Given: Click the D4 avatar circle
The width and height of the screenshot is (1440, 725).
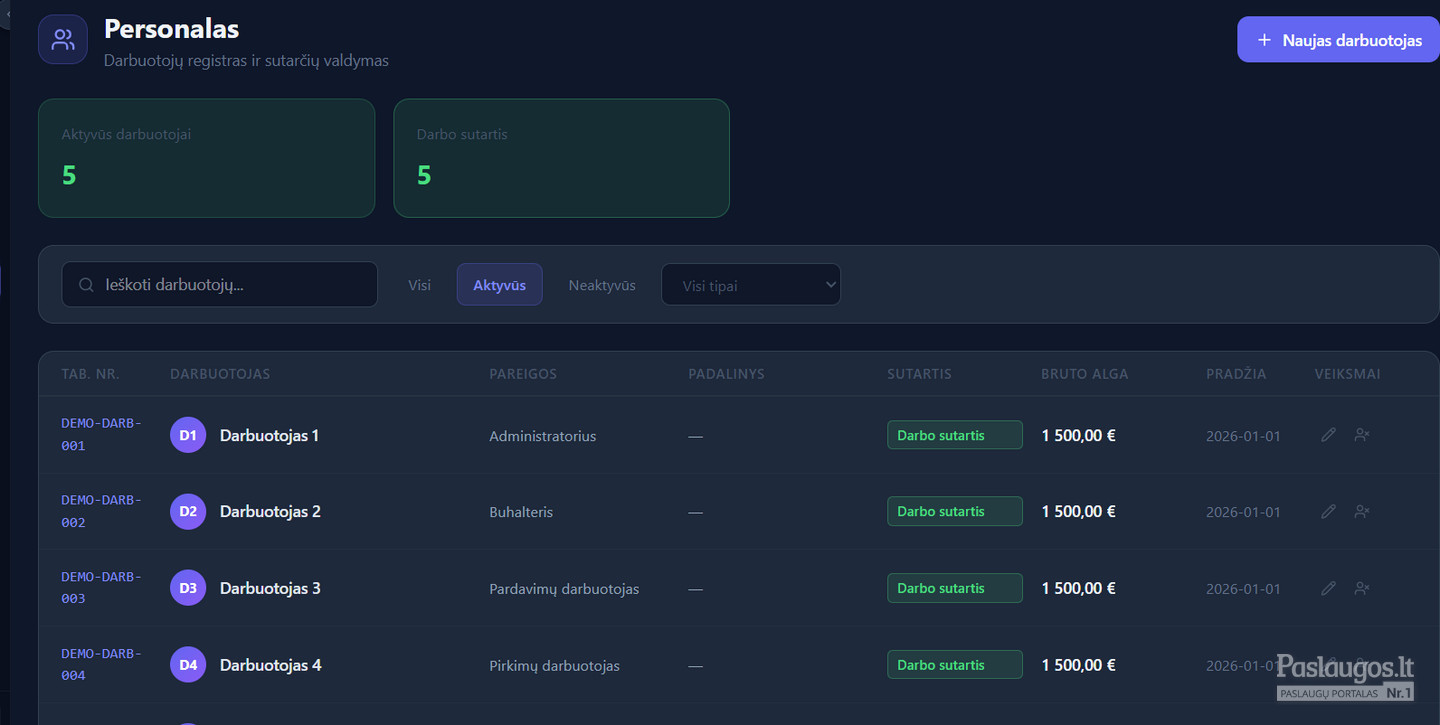Looking at the screenshot, I should pyautogui.click(x=188, y=664).
